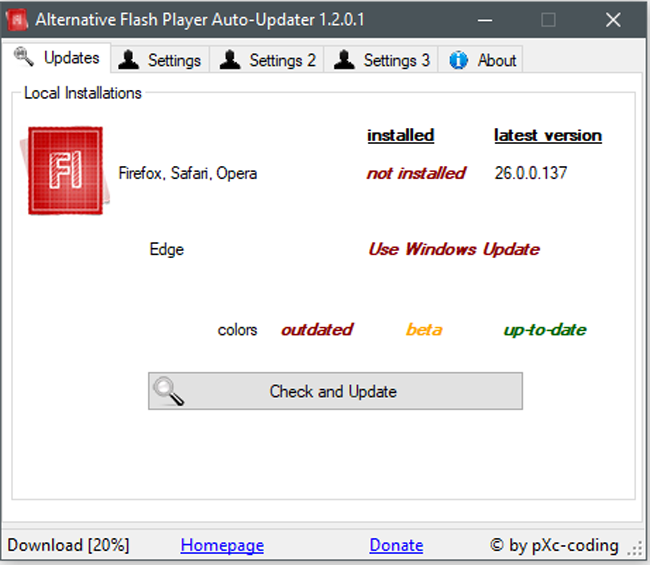Viewport: 650px width, 565px height.
Task: Switch to the Settings 2 tab
Action: (267, 61)
